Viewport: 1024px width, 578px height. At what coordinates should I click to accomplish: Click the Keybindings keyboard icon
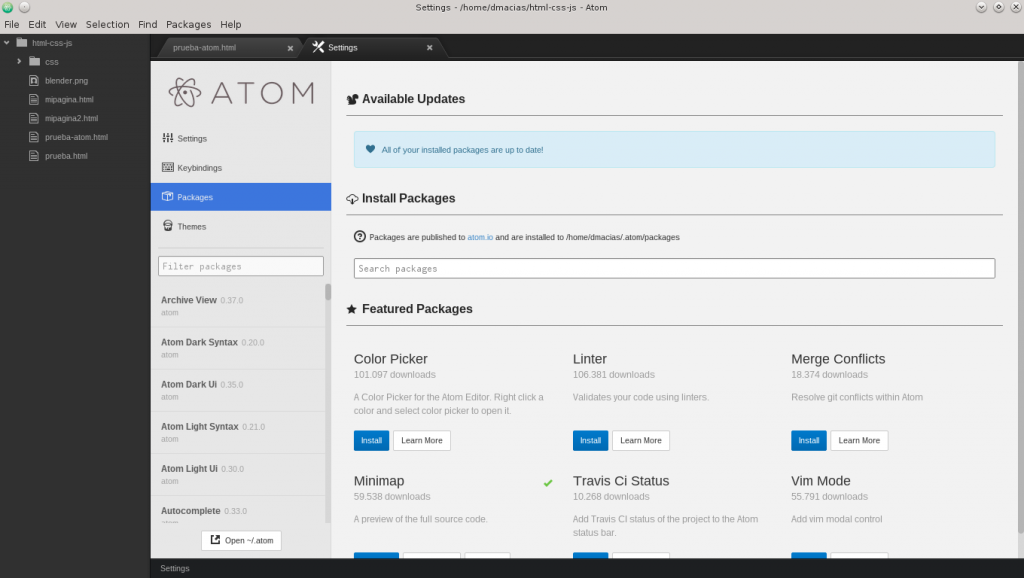[168, 168]
